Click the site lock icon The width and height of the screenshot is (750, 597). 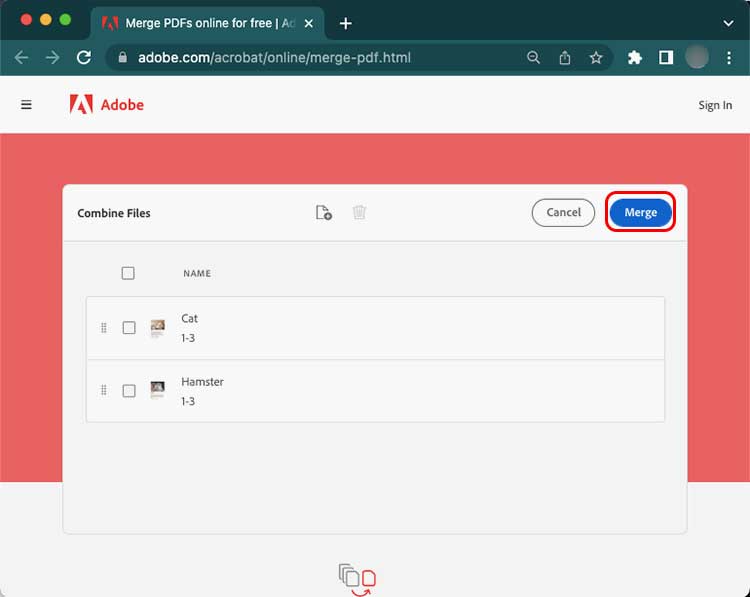tap(123, 58)
